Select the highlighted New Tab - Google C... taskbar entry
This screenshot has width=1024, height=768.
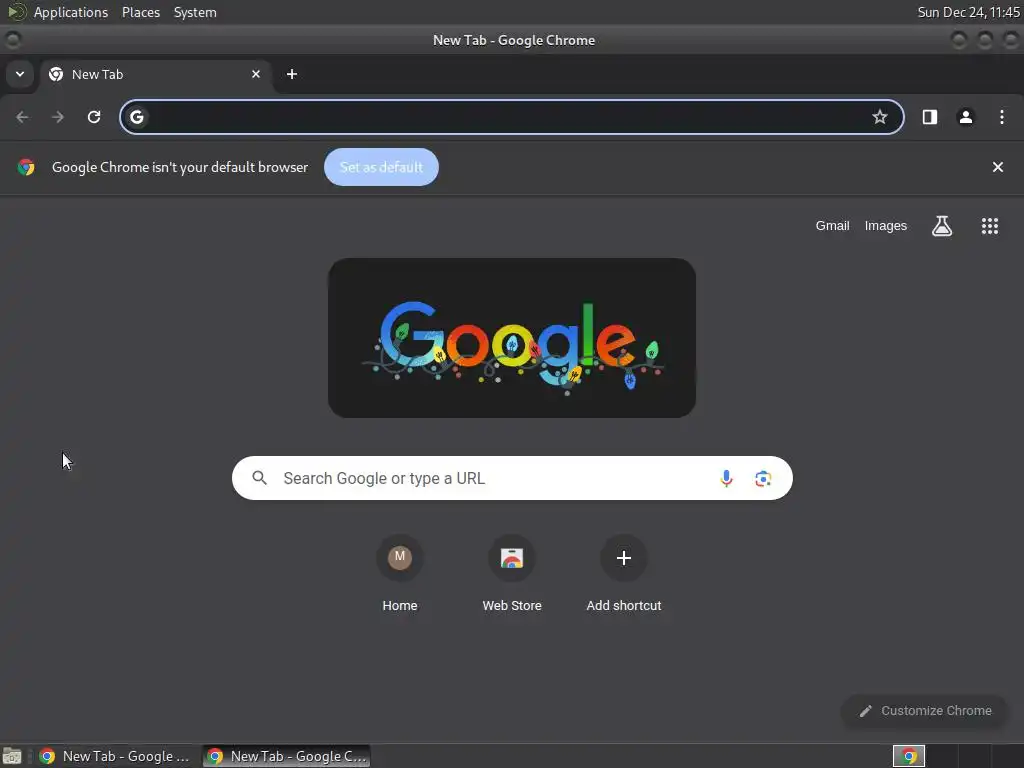pos(287,756)
